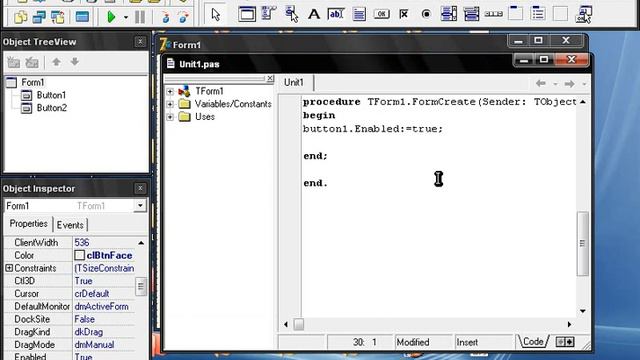Pick the ActionList component icon
Screen dimensions: 640x360
click(584, 14)
